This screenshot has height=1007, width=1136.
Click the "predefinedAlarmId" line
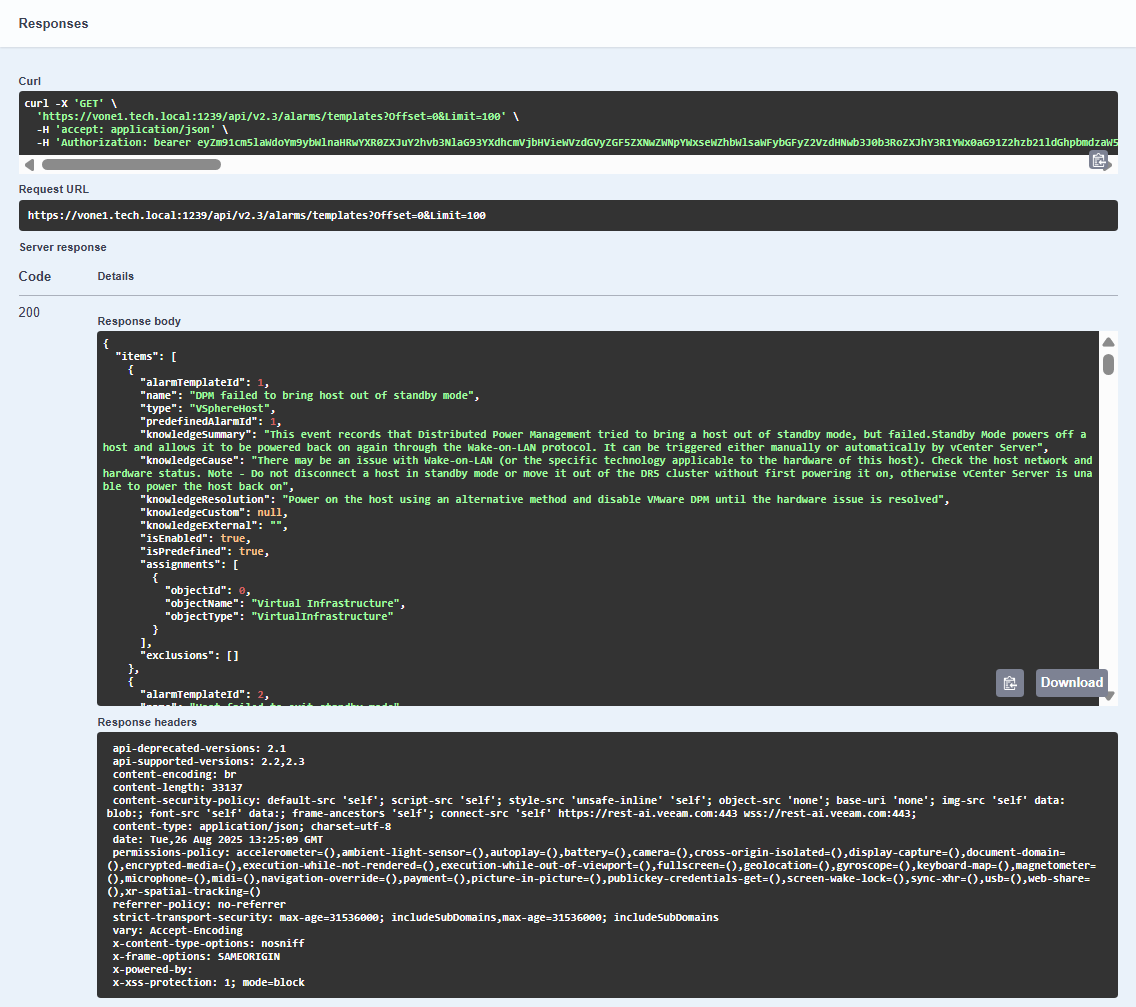pyautogui.click(x=211, y=422)
